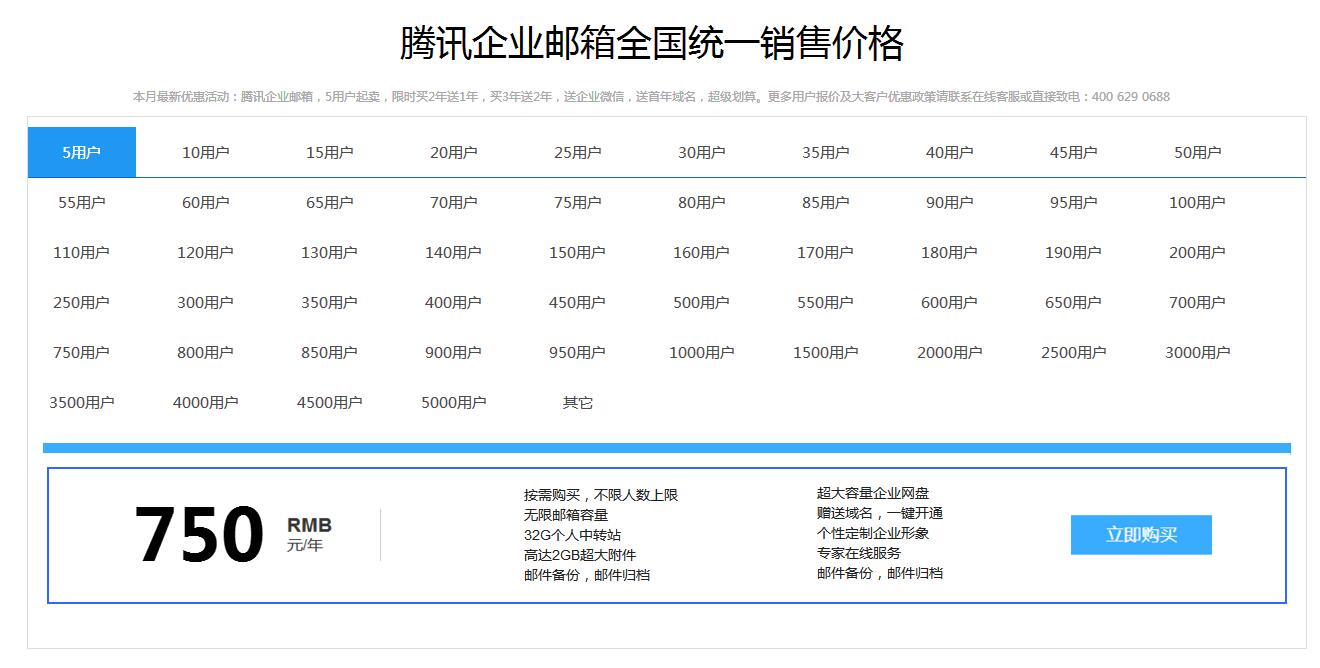Click the 750 price figure
The width and height of the screenshot is (1320, 668).
pyautogui.click(x=199, y=535)
